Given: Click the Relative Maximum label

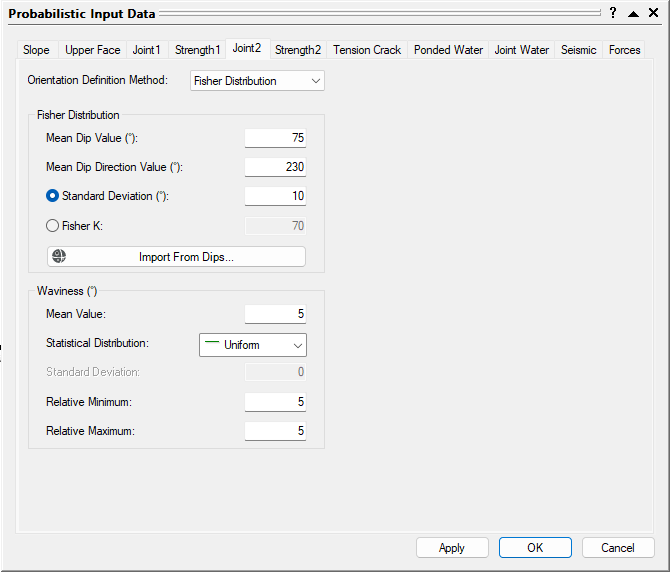Looking at the screenshot, I should click(91, 431).
